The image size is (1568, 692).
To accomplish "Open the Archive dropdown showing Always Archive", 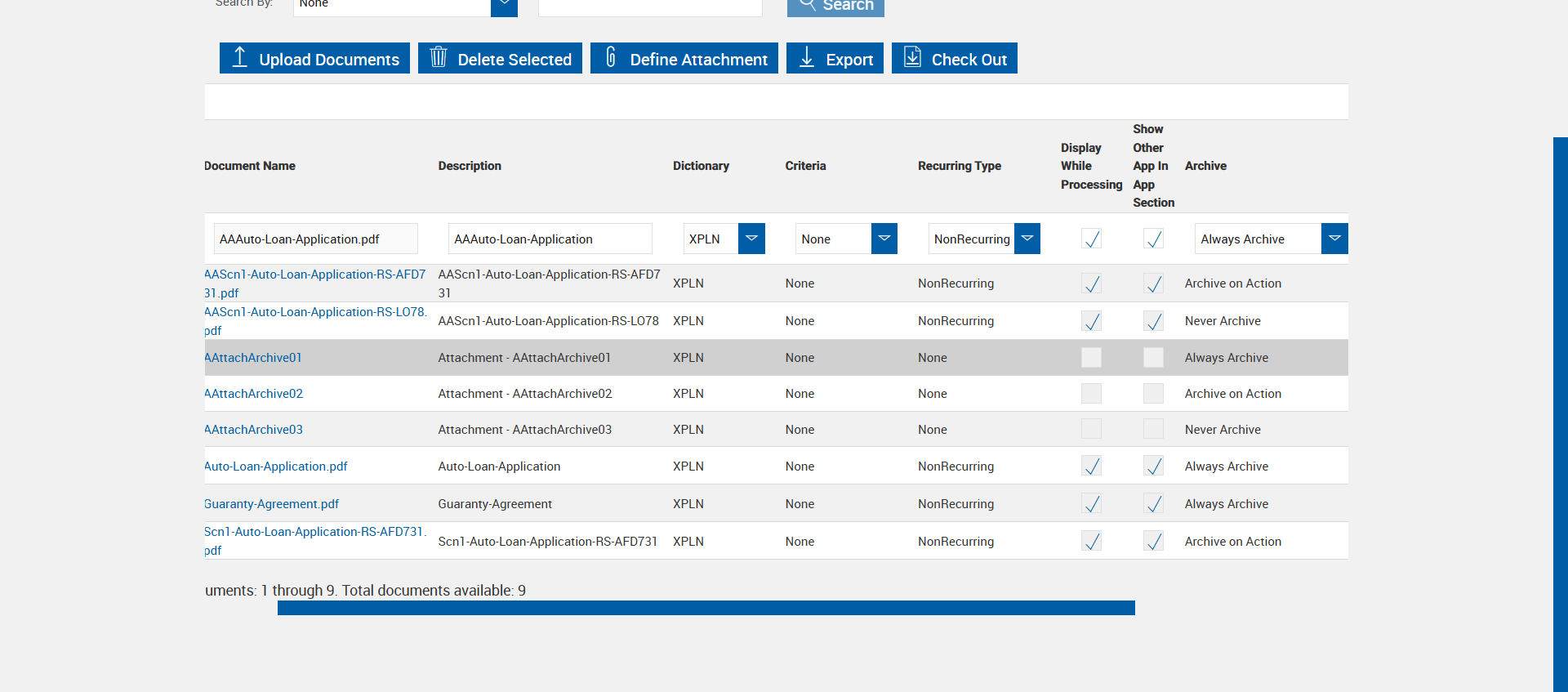I will click(x=1272, y=239).
